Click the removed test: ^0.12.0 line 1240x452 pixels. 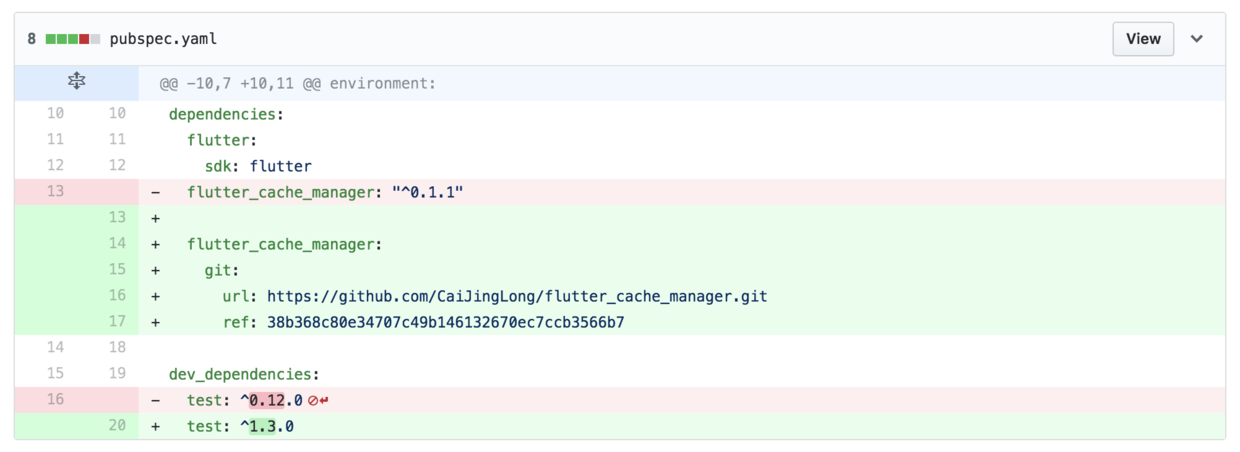pos(244,400)
